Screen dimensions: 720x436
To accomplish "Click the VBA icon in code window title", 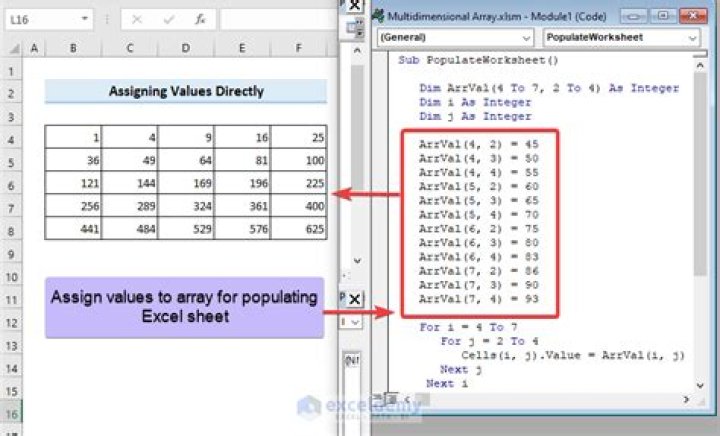I will coord(378,16).
